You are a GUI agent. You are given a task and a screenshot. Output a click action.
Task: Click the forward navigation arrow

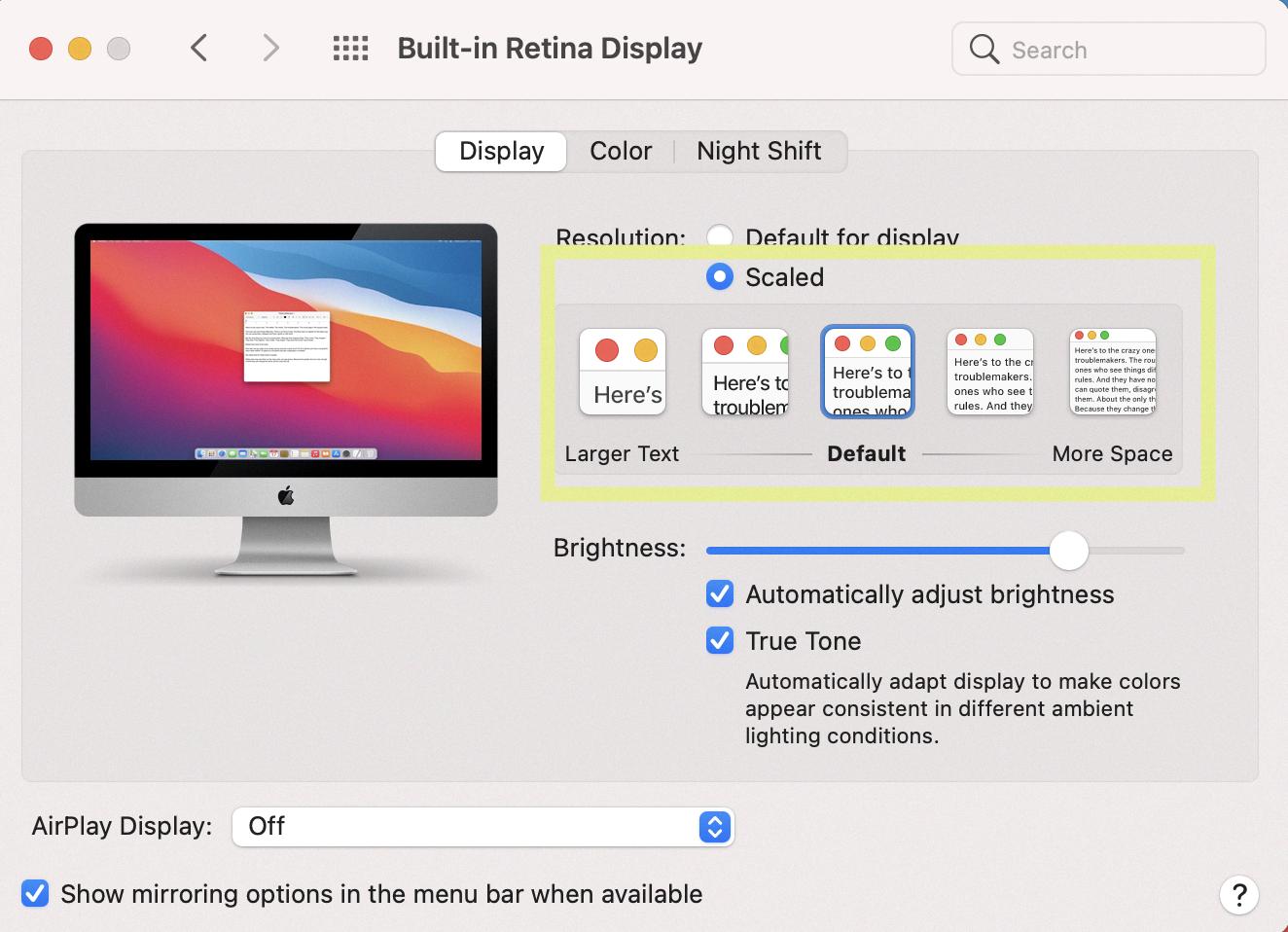[x=269, y=48]
